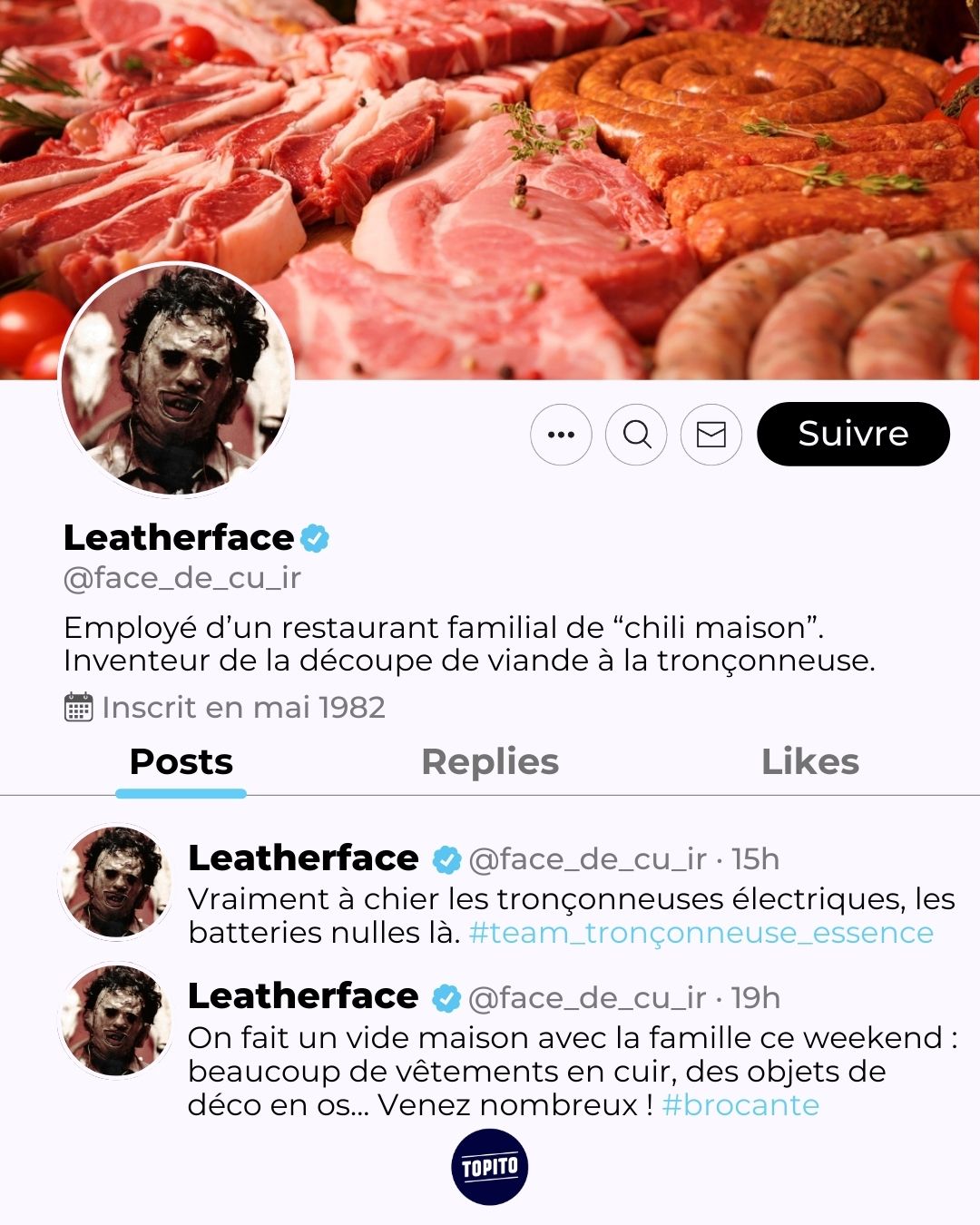Screen dimensions: 980x1225
Task: Click the verified badge in the 15h post
Action: tap(446, 859)
